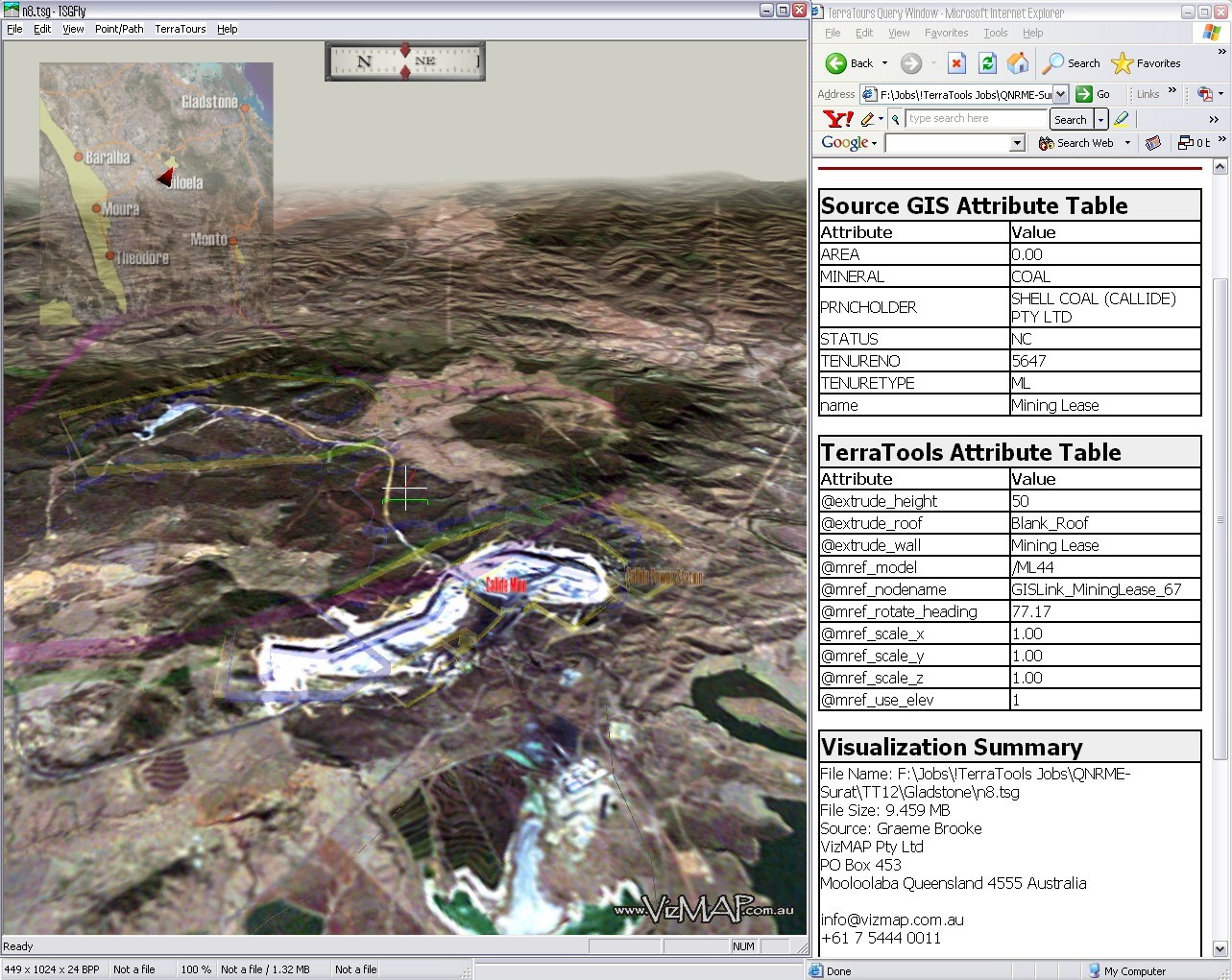Click the Google toolbar news icon
This screenshot has width=1232, height=980.
point(1153,143)
